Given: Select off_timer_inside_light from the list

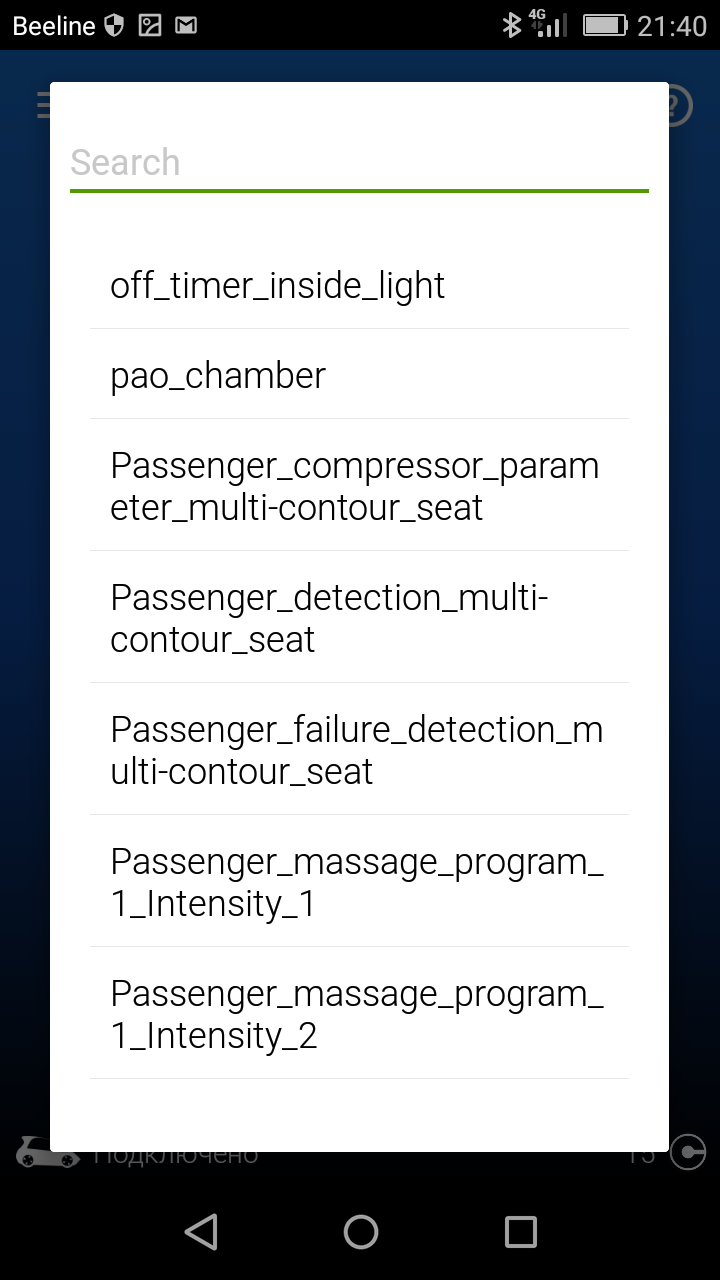Looking at the screenshot, I should pos(359,285).
